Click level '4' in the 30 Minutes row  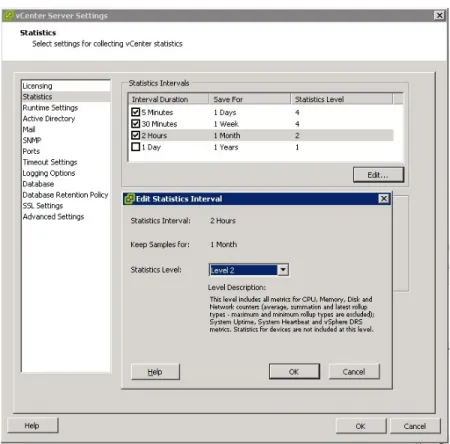[x=297, y=124]
